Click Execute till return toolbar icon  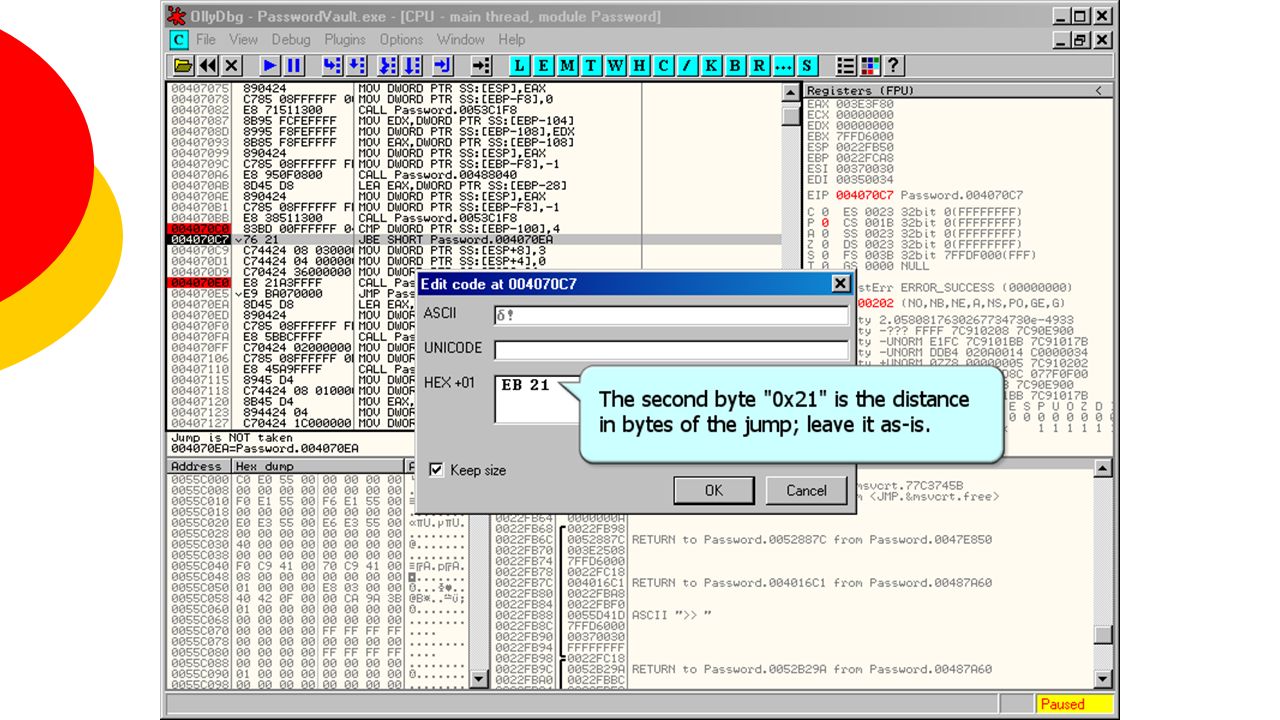[443, 66]
